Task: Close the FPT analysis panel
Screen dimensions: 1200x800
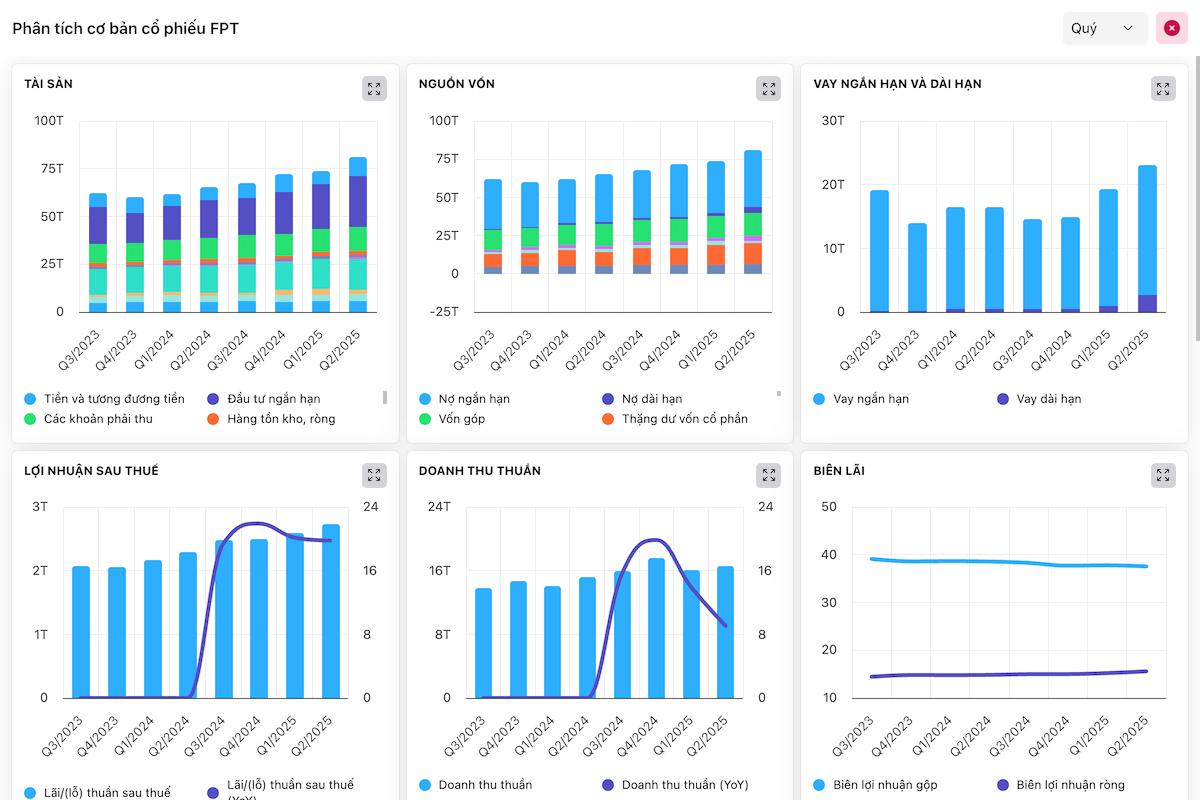Action: pyautogui.click(x=1171, y=28)
